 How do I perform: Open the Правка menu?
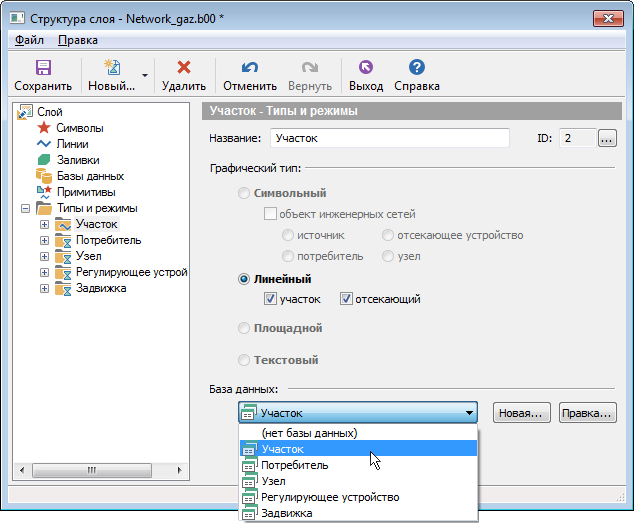[78, 41]
